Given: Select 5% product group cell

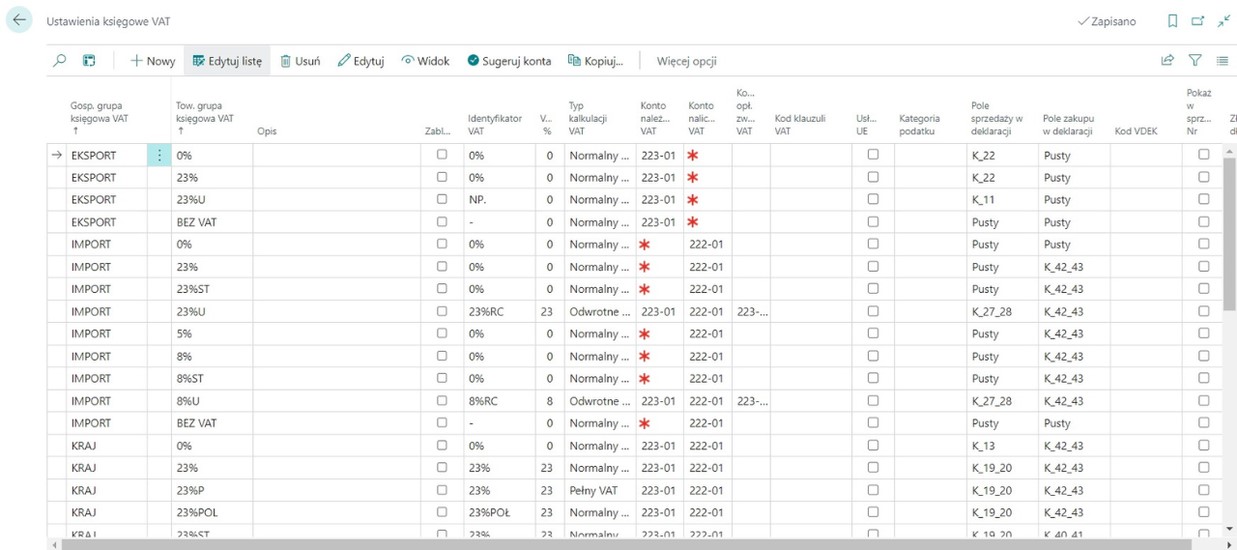Looking at the screenshot, I should 212,334.
